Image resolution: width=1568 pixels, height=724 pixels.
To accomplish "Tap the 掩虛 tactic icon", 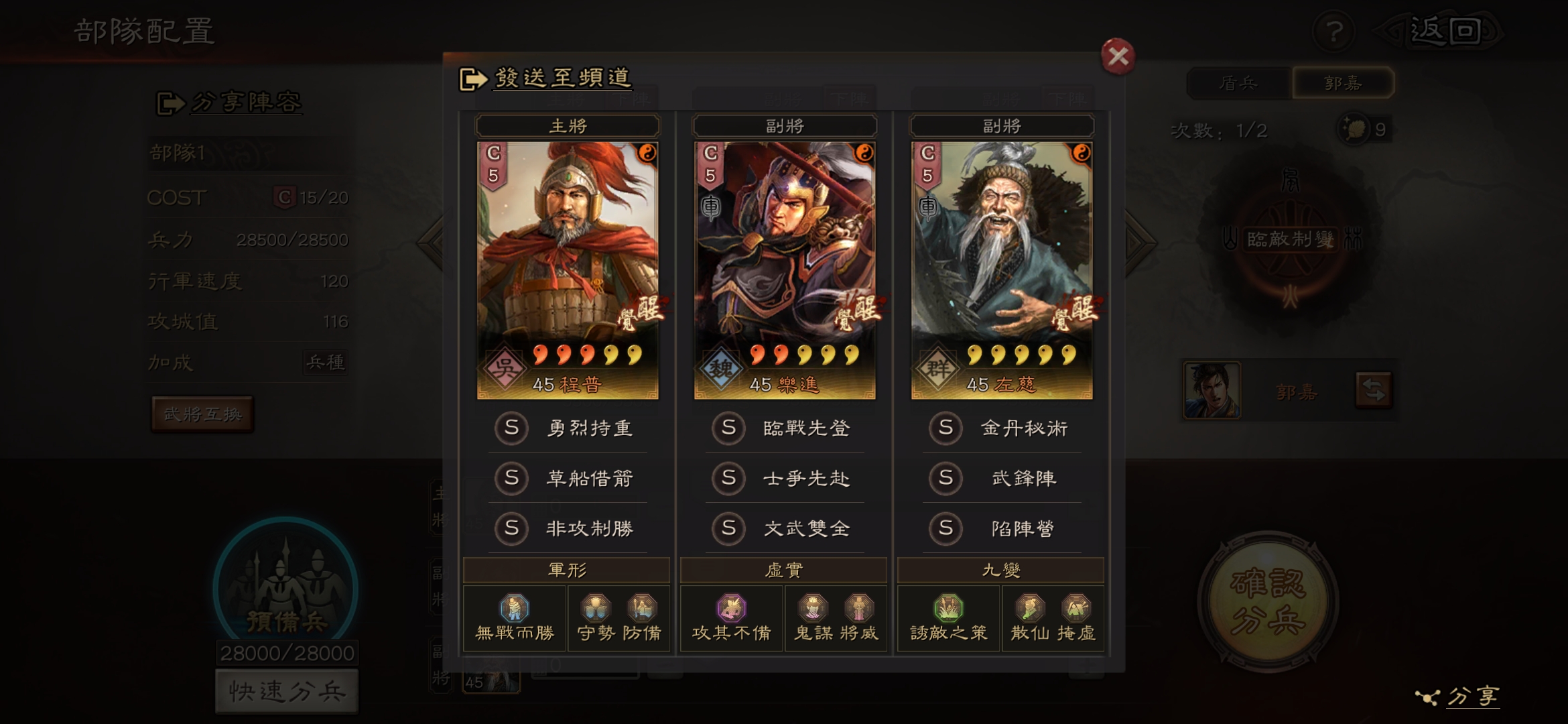I will (1076, 608).
